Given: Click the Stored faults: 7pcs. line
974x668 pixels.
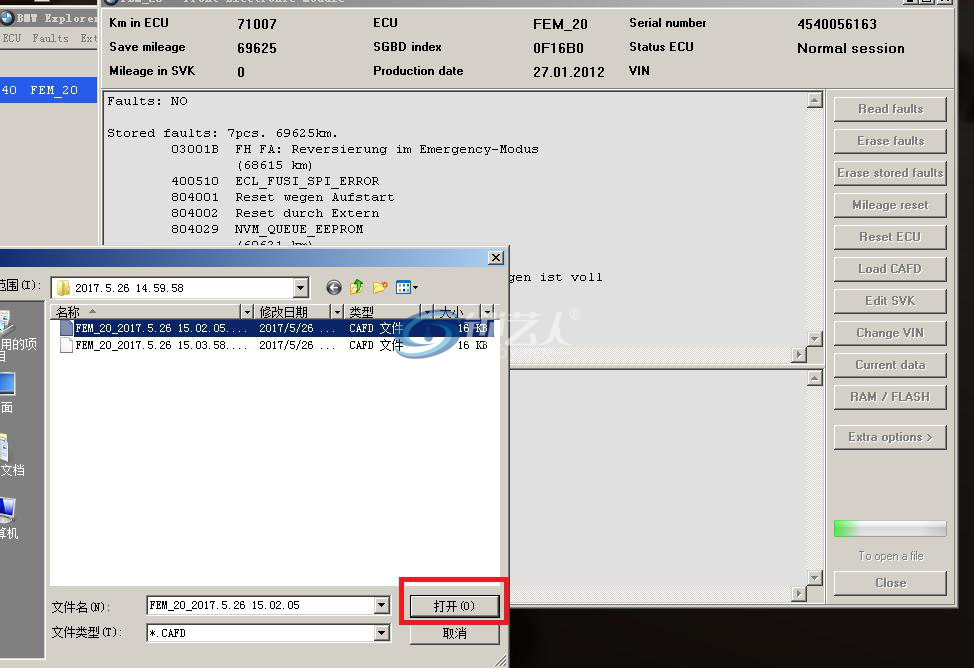Looking at the screenshot, I should [x=222, y=134].
